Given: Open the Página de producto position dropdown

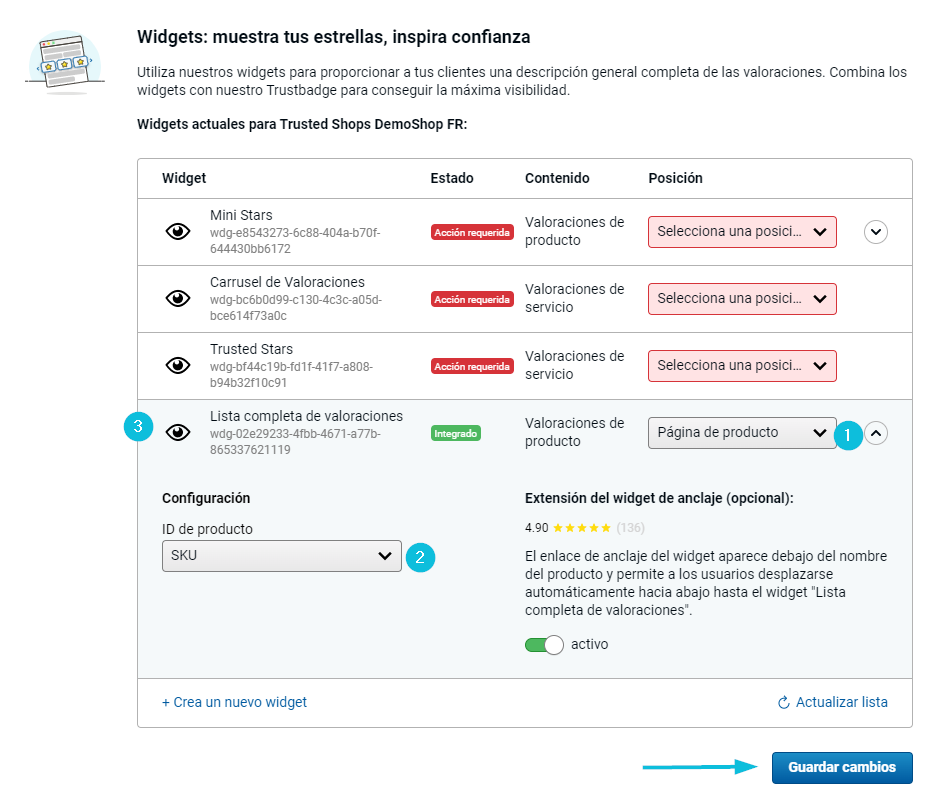Looking at the screenshot, I should coord(742,433).
